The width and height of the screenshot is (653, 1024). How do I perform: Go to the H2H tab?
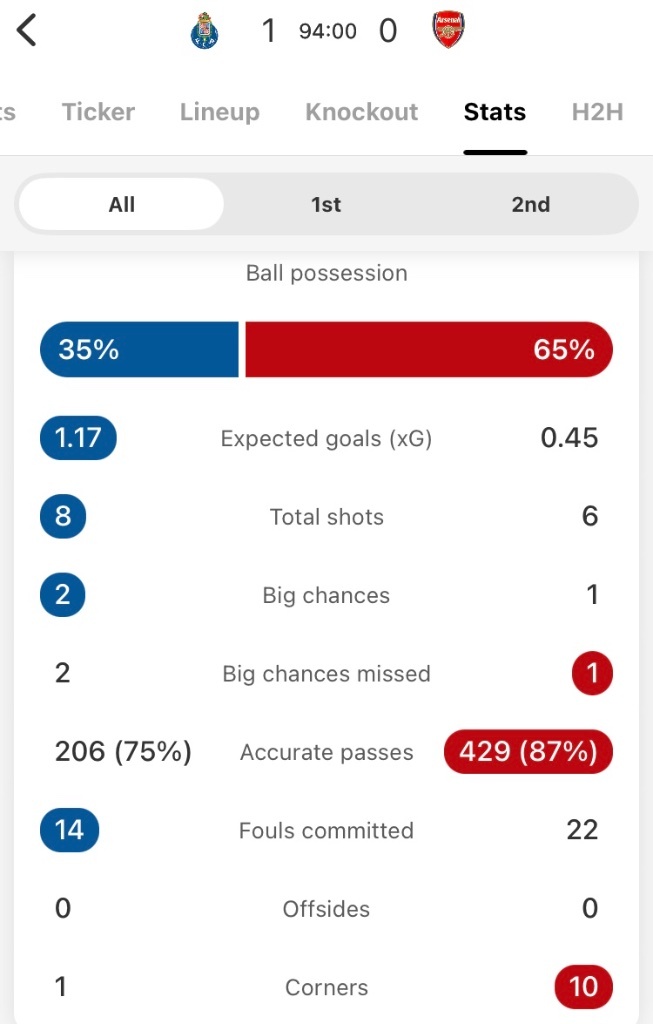tap(597, 112)
